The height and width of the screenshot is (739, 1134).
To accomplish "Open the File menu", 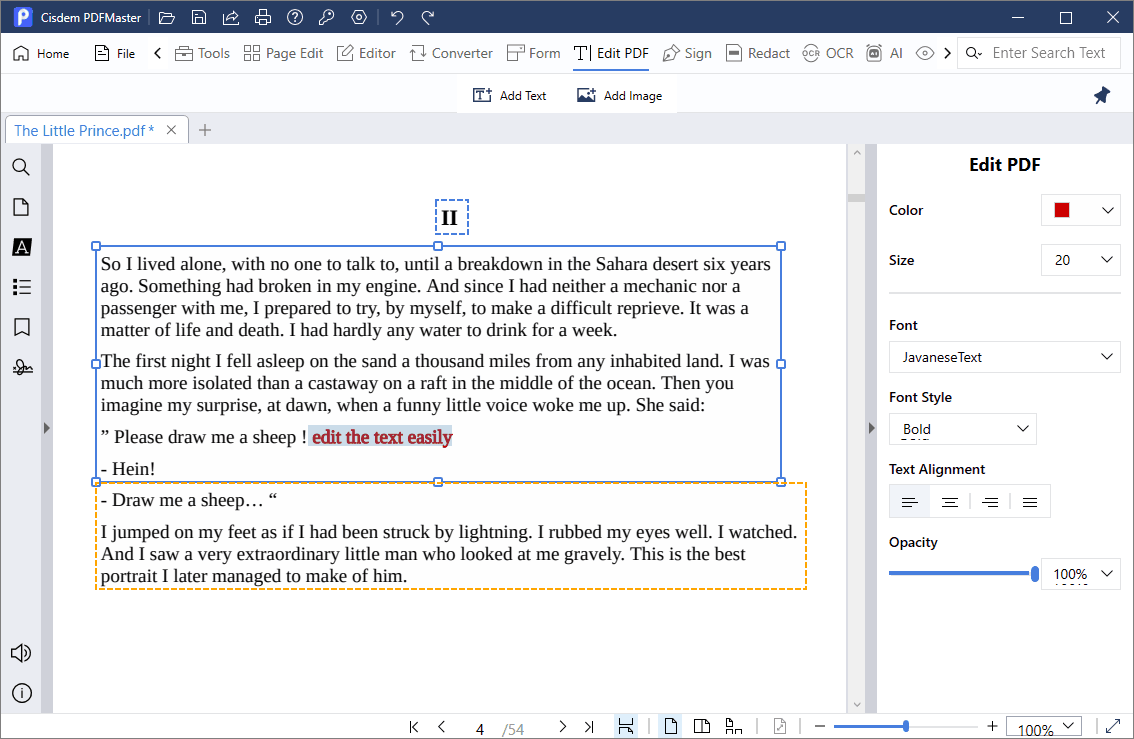I will pyautogui.click(x=115, y=54).
